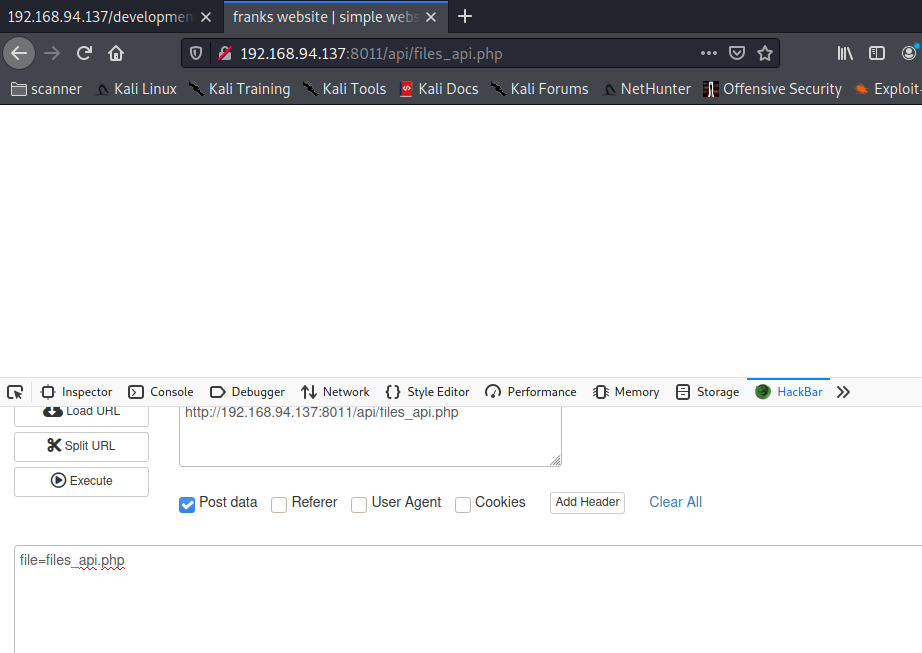
Task: Open the Kali Training bookmark
Action: click(x=239, y=89)
